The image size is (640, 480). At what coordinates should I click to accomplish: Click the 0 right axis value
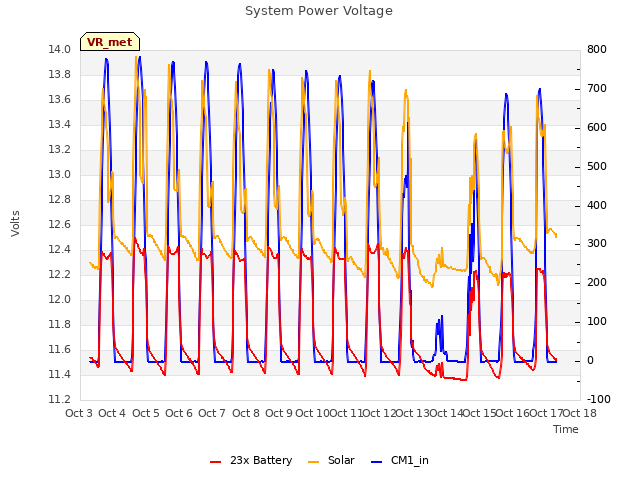pyautogui.click(x=590, y=361)
